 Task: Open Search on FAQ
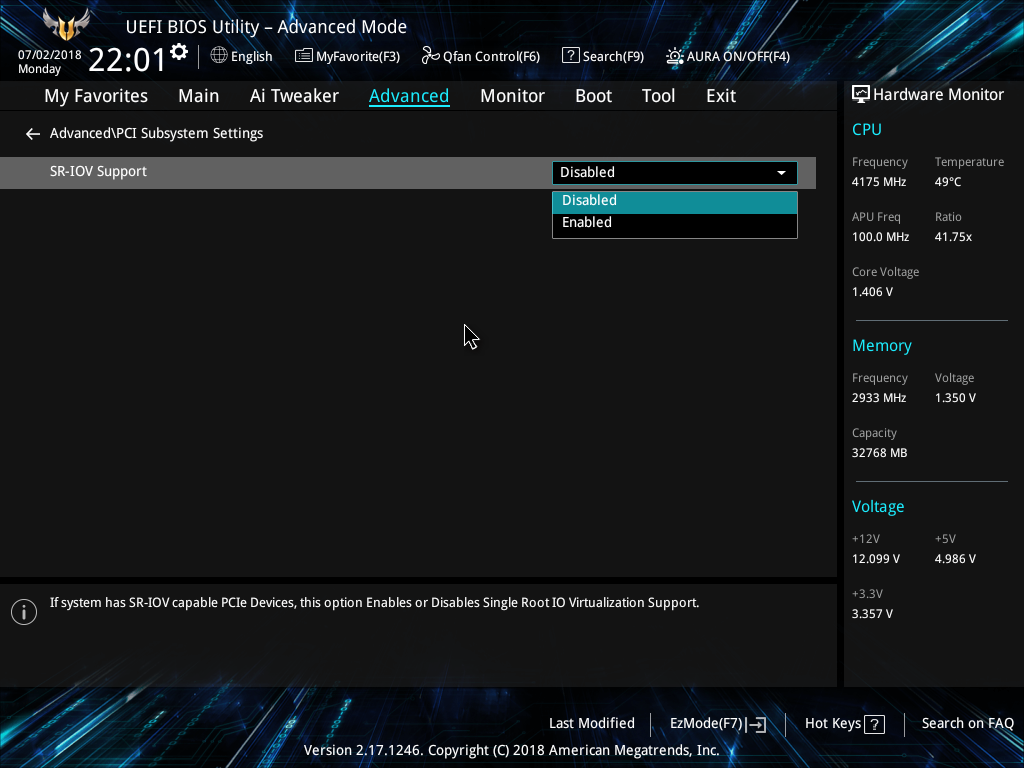click(968, 724)
